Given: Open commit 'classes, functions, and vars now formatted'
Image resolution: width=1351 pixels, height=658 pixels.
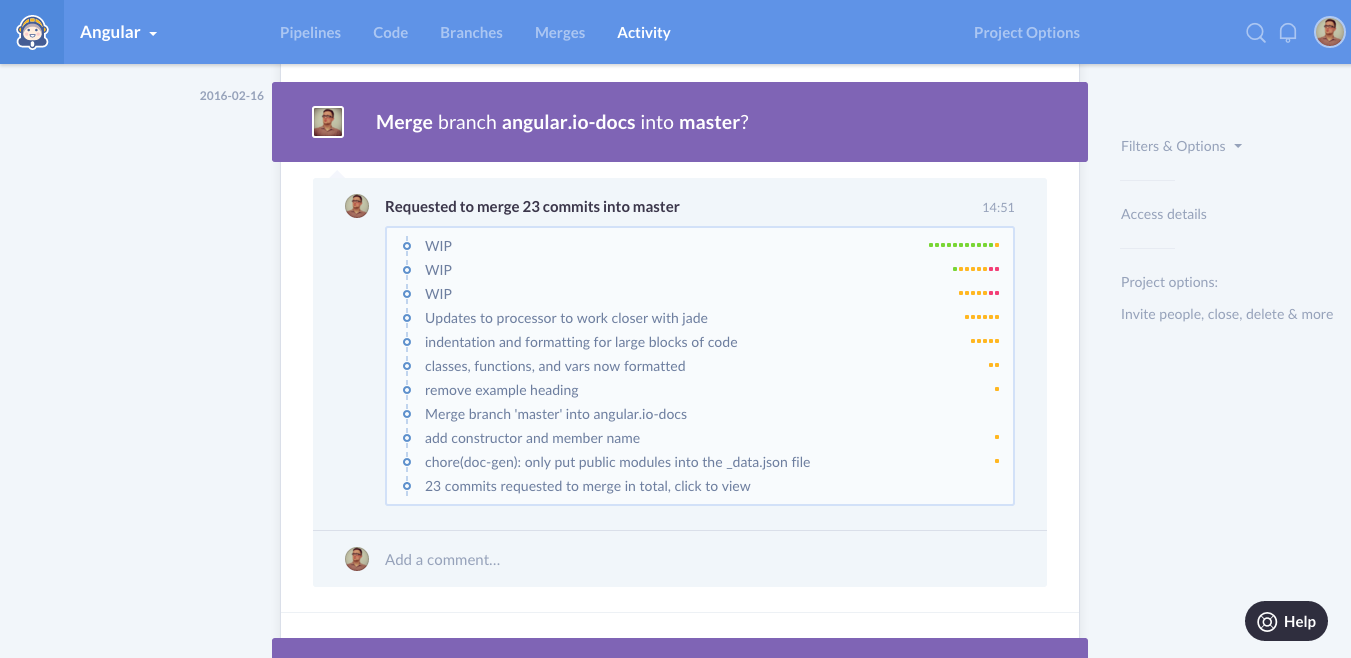Looking at the screenshot, I should [x=555, y=366].
